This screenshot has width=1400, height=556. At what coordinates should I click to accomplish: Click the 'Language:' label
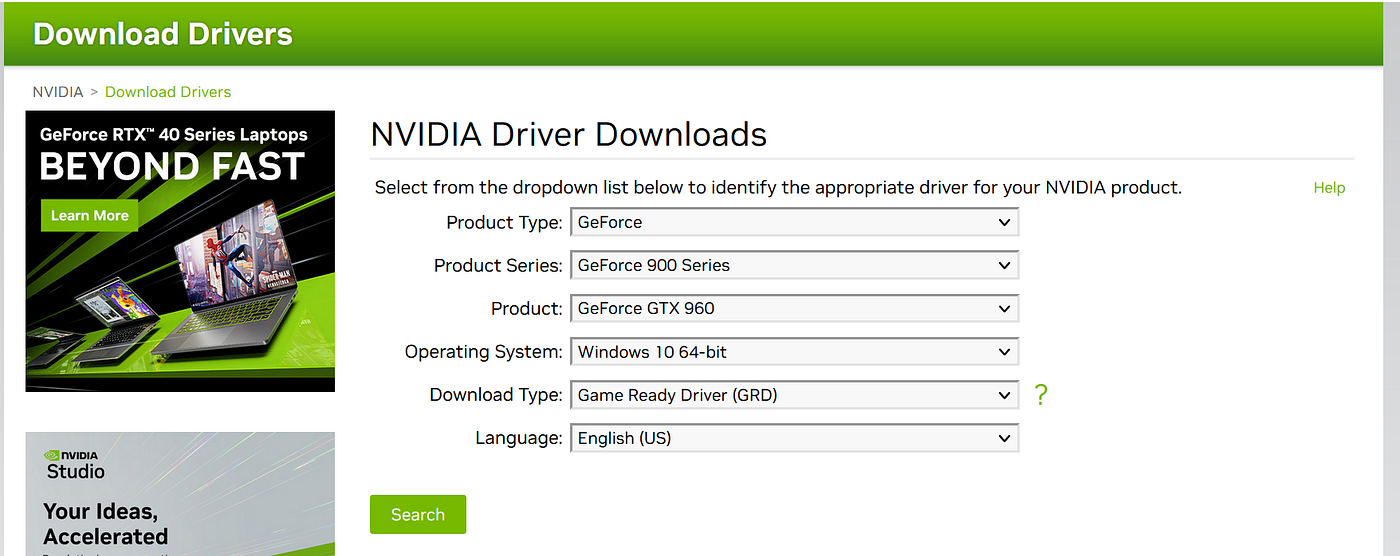point(519,438)
